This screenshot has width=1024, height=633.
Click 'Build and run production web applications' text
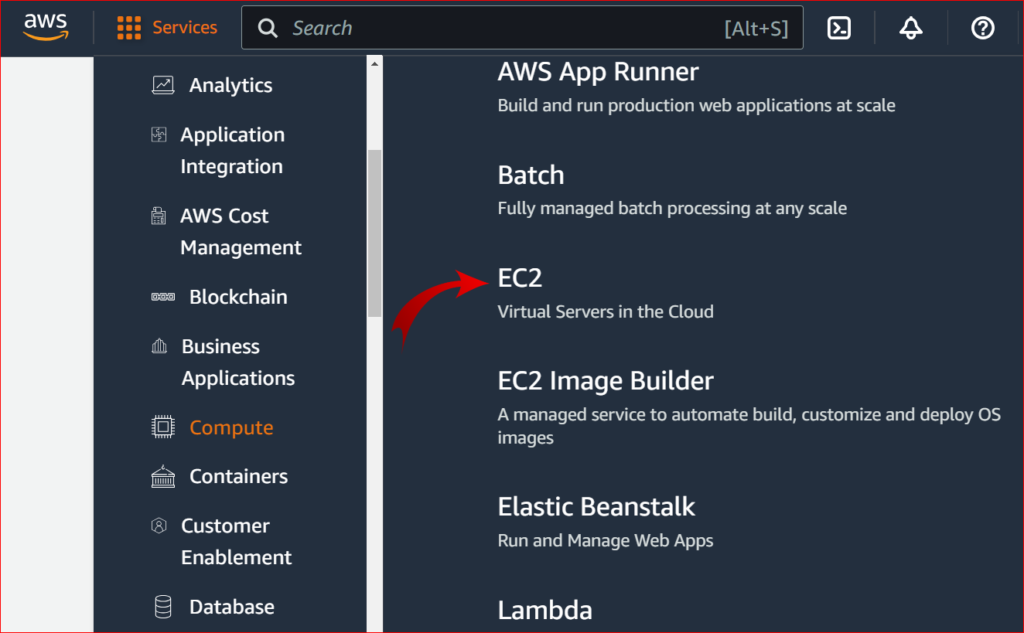696,105
